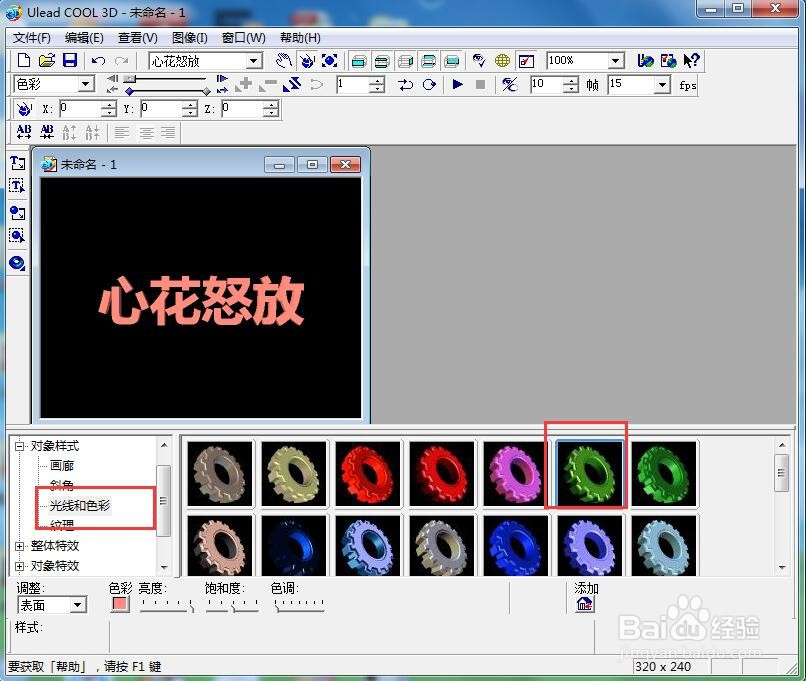Stop the animation playback
This screenshot has width=806, height=681.
(x=480, y=84)
